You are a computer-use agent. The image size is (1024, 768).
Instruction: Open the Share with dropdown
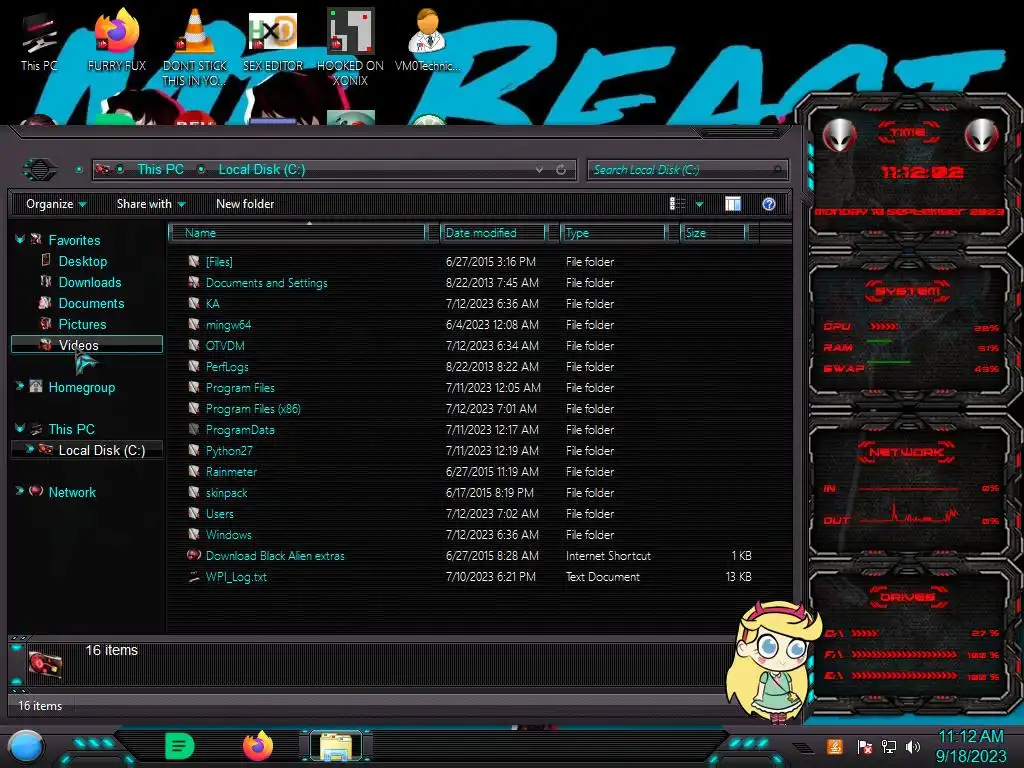click(151, 204)
